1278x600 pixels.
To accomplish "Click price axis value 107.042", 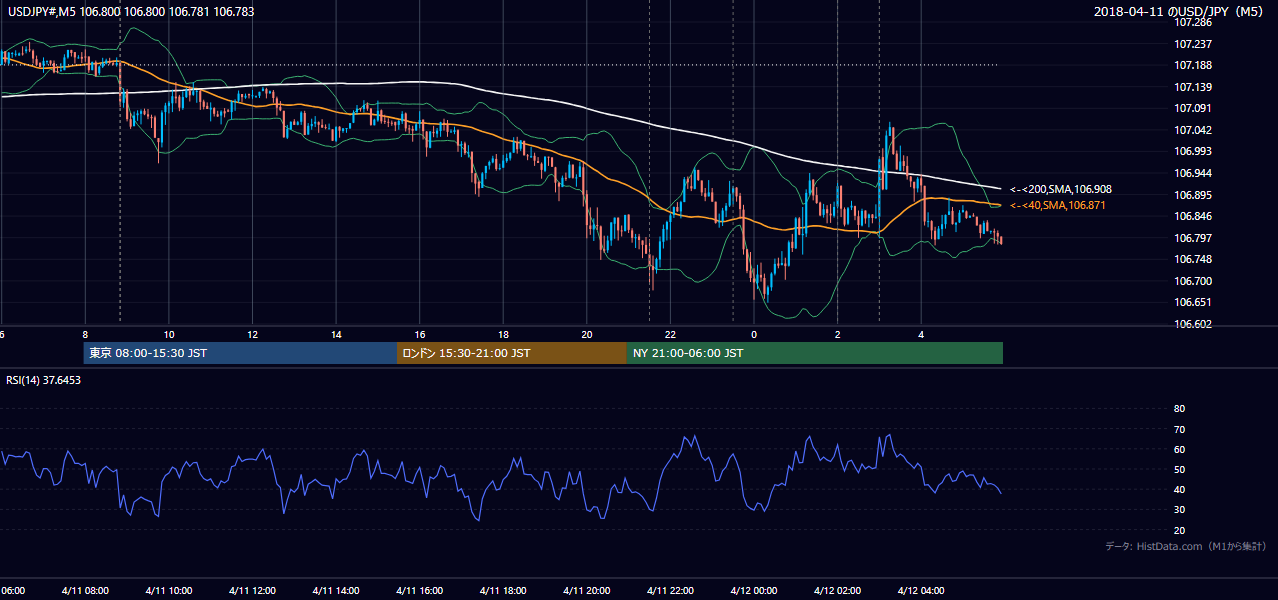I will coord(1192,130).
